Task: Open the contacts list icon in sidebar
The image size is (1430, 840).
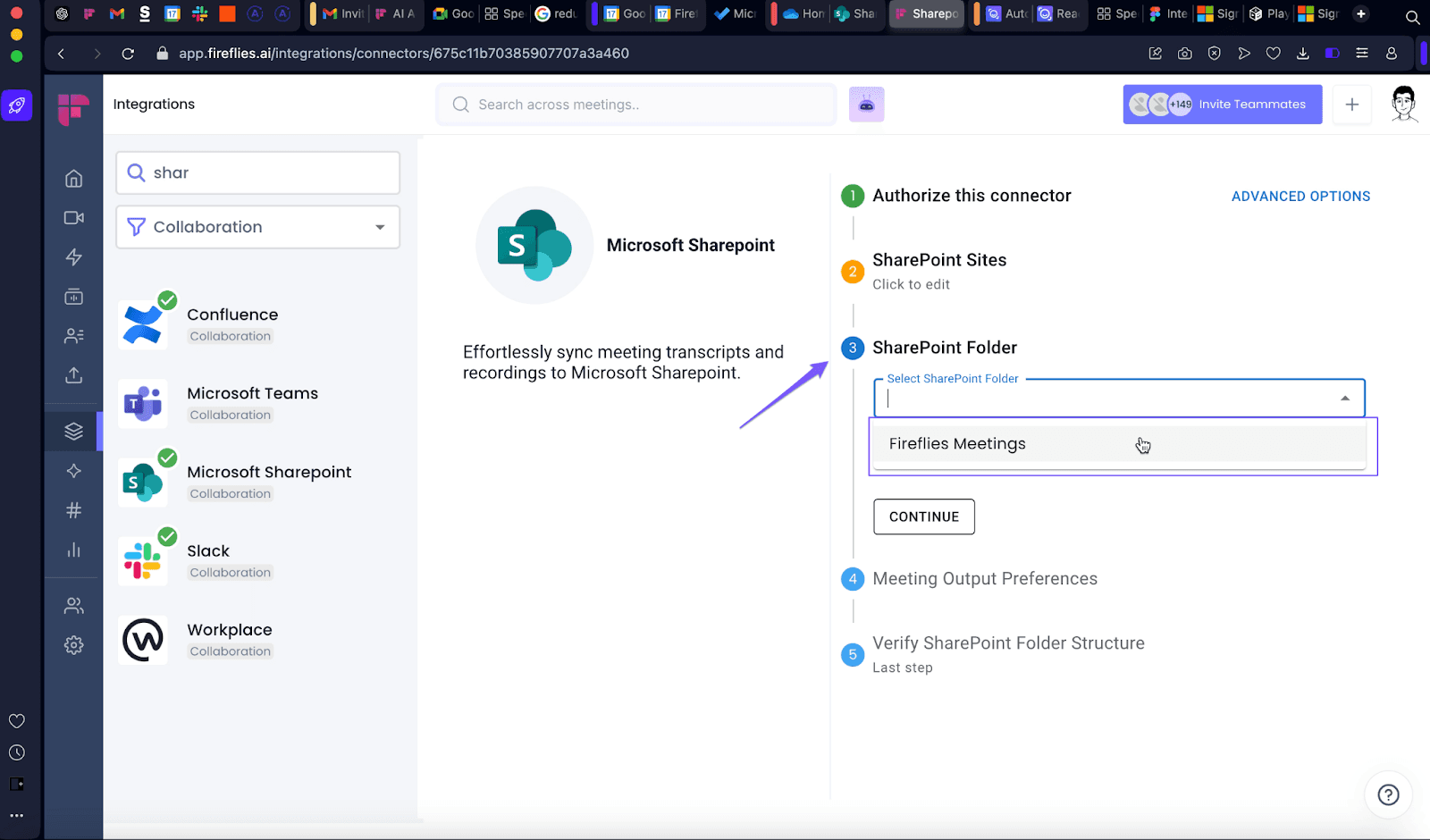Action: click(x=74, y=336)
